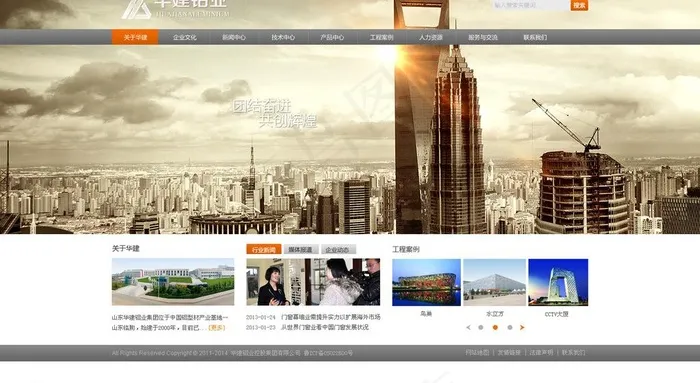Viewport: 700px width, 383px height.
Task: Open the 产品中心 navigation item
Action: pos(332,37)
